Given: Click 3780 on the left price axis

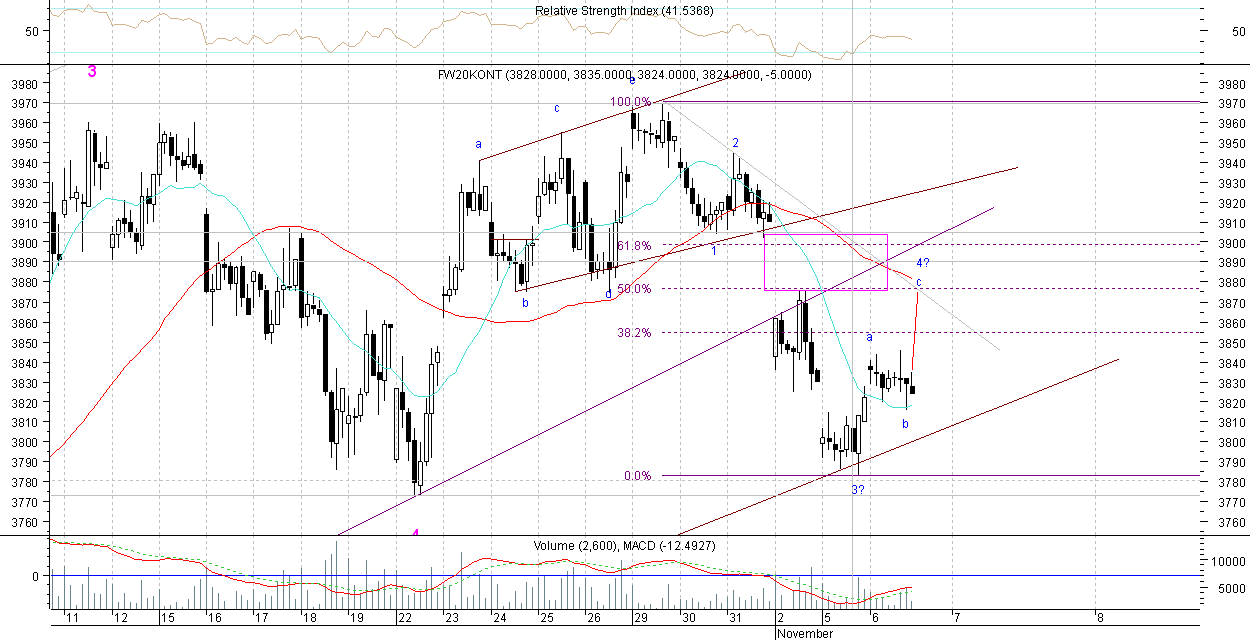Looking at the screenshot, I should pos(24,483).
